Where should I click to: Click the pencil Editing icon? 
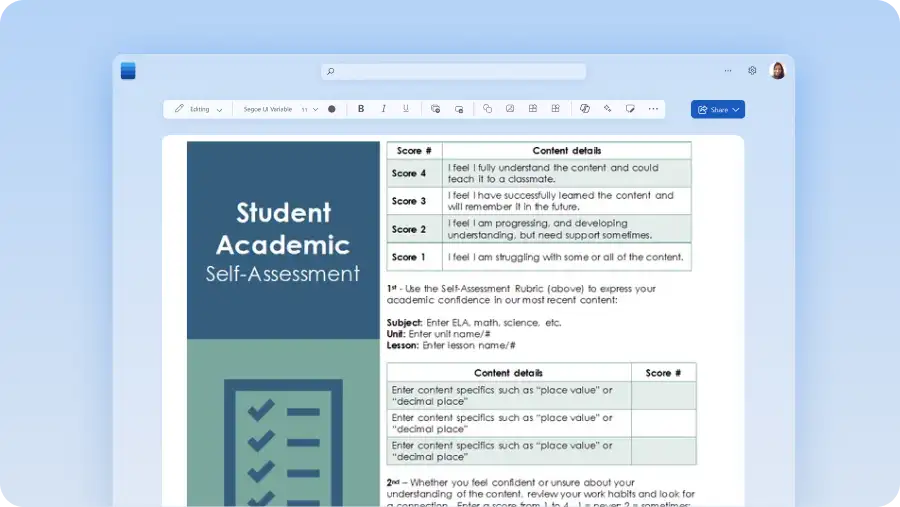(179, 109)
